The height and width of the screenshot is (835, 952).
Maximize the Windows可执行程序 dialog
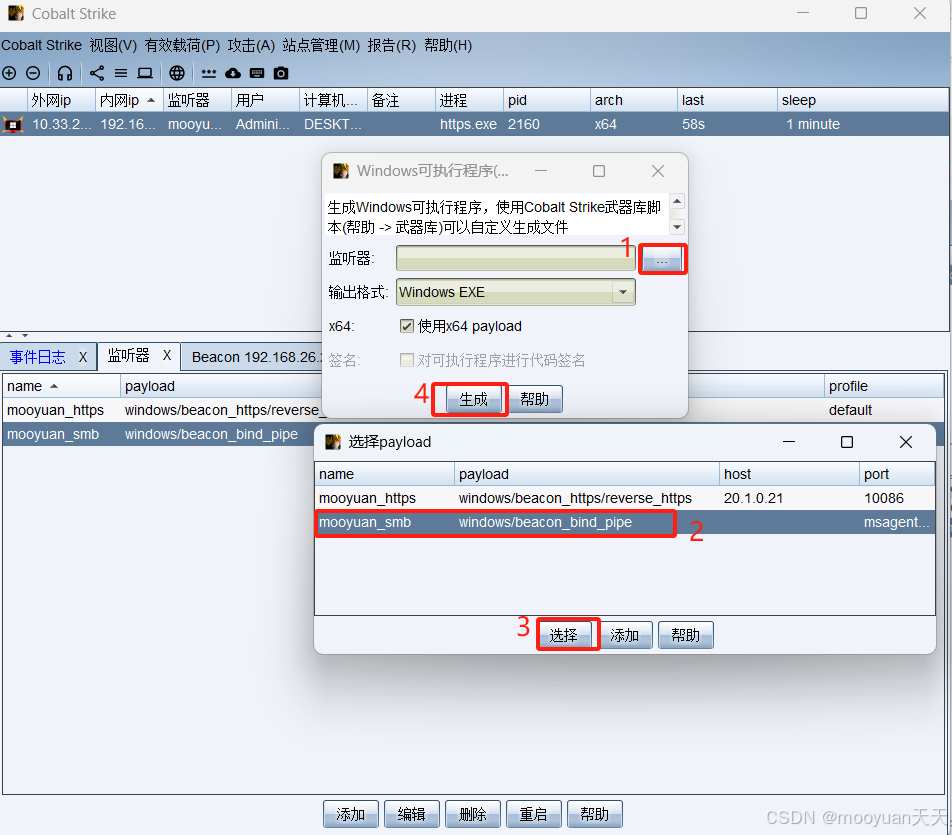click(599, 171)
